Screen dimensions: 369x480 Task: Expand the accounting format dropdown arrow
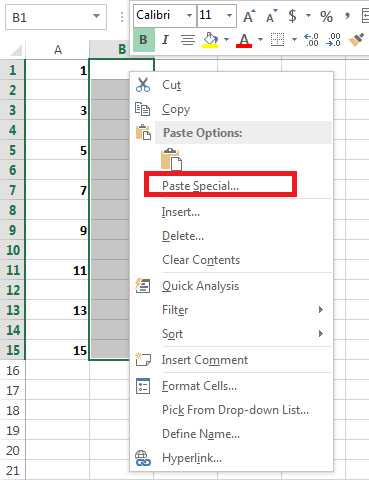[x=308, y=15]
